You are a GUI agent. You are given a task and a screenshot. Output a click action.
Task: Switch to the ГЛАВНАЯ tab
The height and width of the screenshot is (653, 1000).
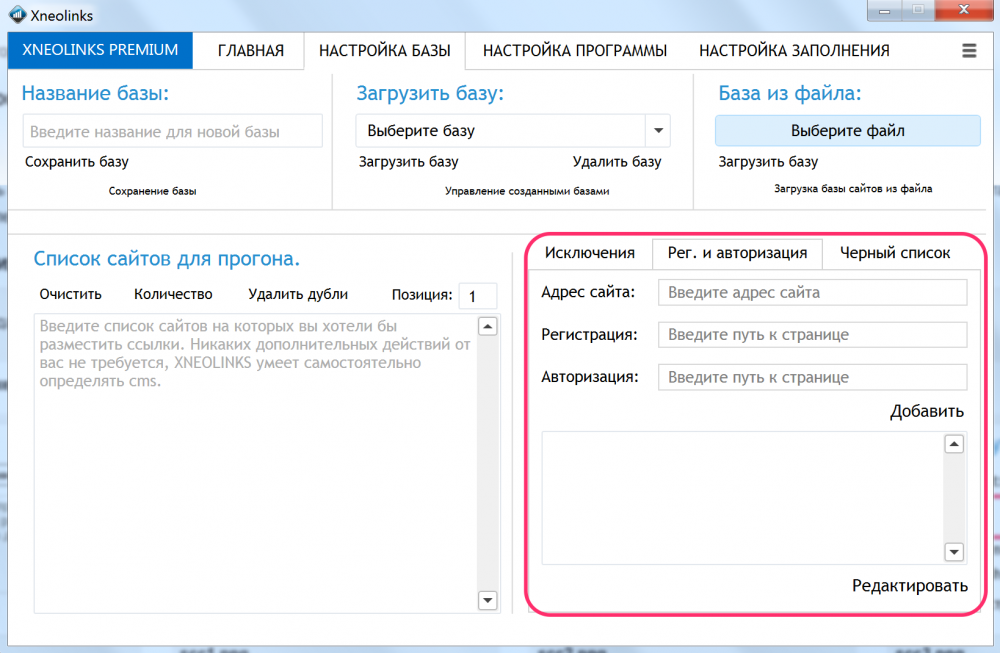(x=251, y=50)
